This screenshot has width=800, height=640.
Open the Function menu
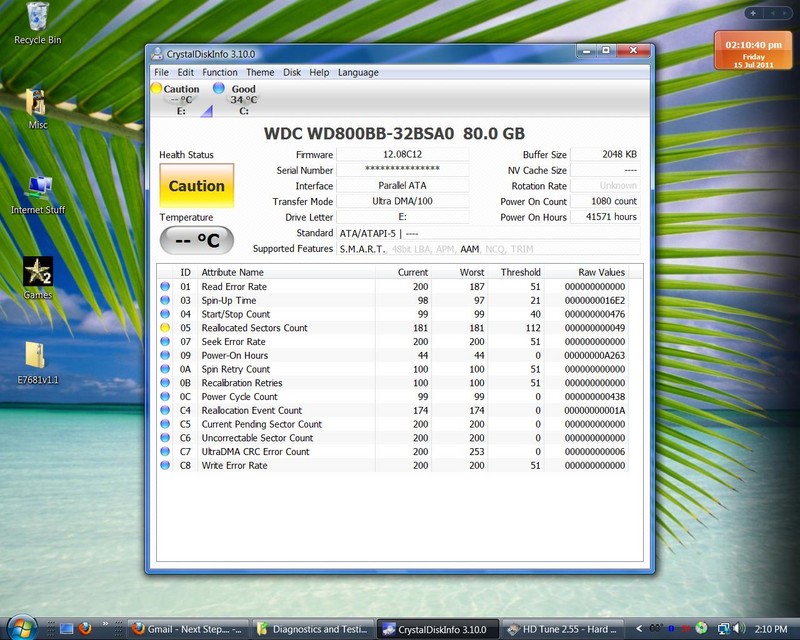pyautogui.click(x=219, y=72)
